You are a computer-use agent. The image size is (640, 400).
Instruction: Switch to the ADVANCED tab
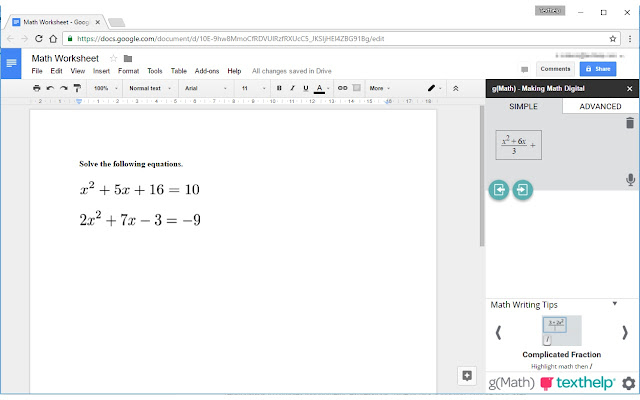point(600,106)
